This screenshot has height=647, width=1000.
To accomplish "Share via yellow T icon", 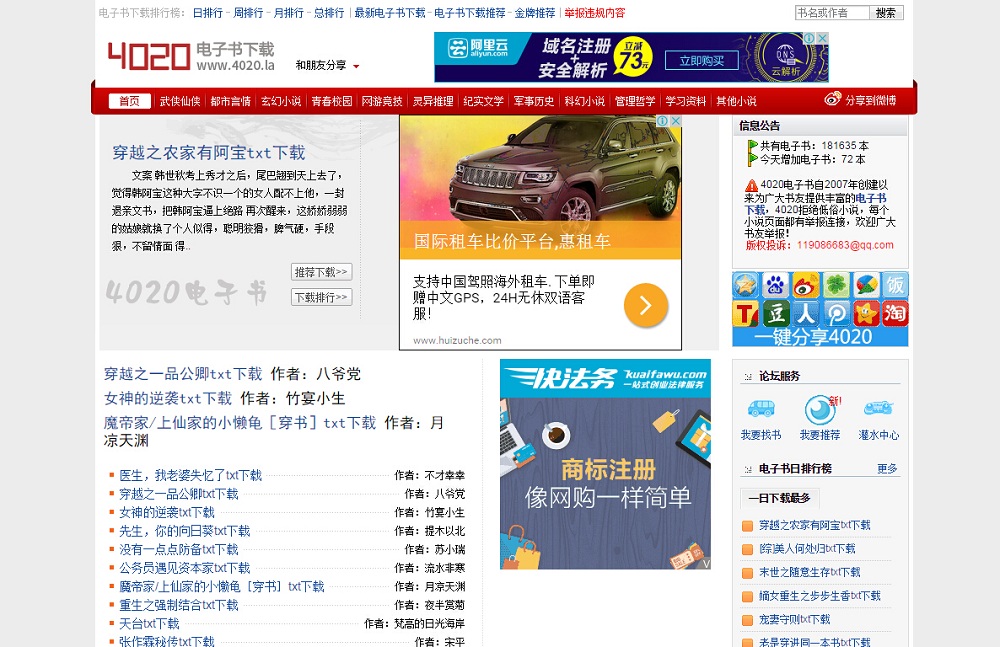I will point(745,313).
